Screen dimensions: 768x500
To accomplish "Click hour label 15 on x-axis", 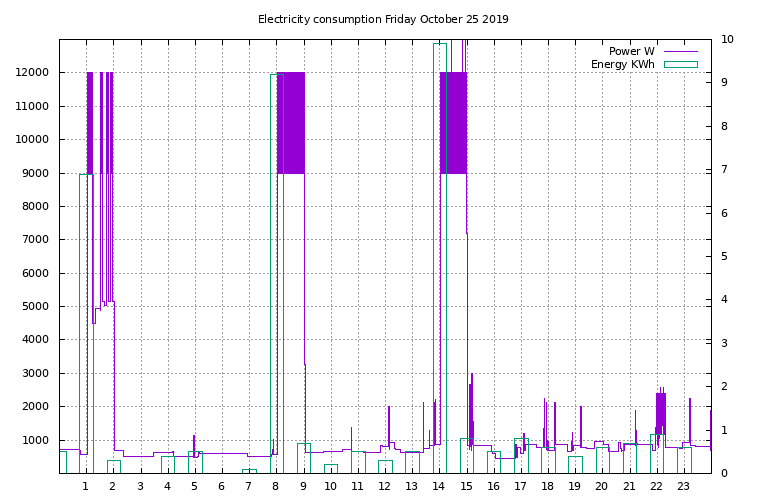I will [x=466, y=486].
